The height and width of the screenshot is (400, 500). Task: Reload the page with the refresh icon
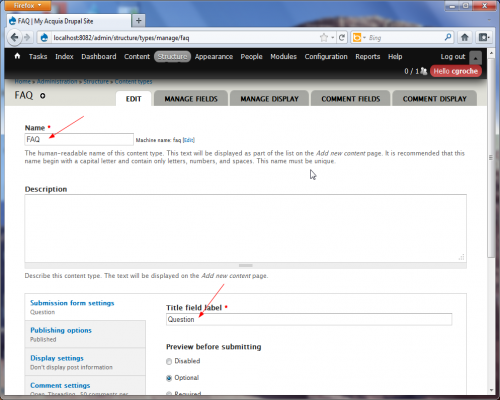(x=342, y=38)
